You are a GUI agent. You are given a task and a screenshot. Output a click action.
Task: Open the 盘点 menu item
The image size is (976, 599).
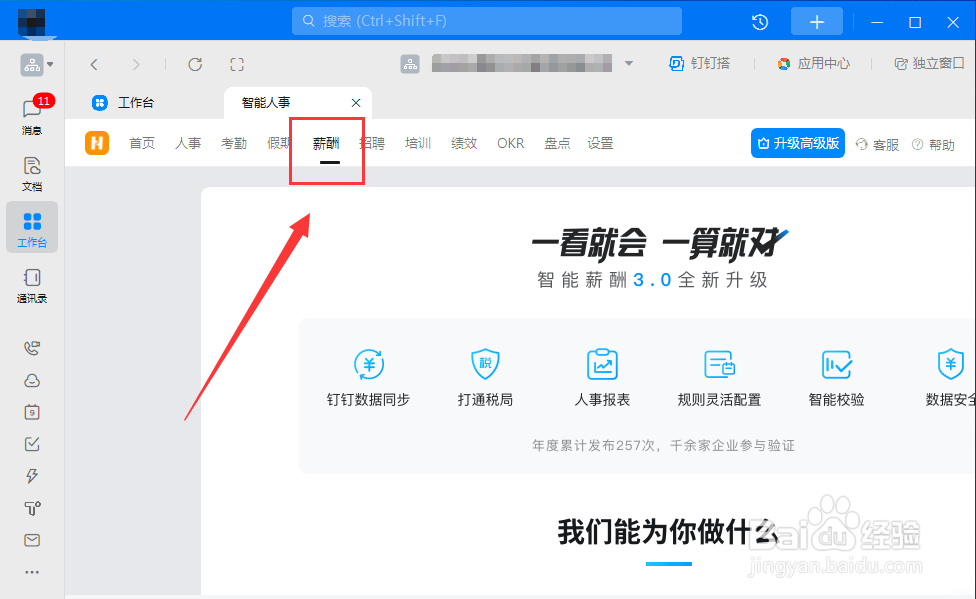[557, 143]
